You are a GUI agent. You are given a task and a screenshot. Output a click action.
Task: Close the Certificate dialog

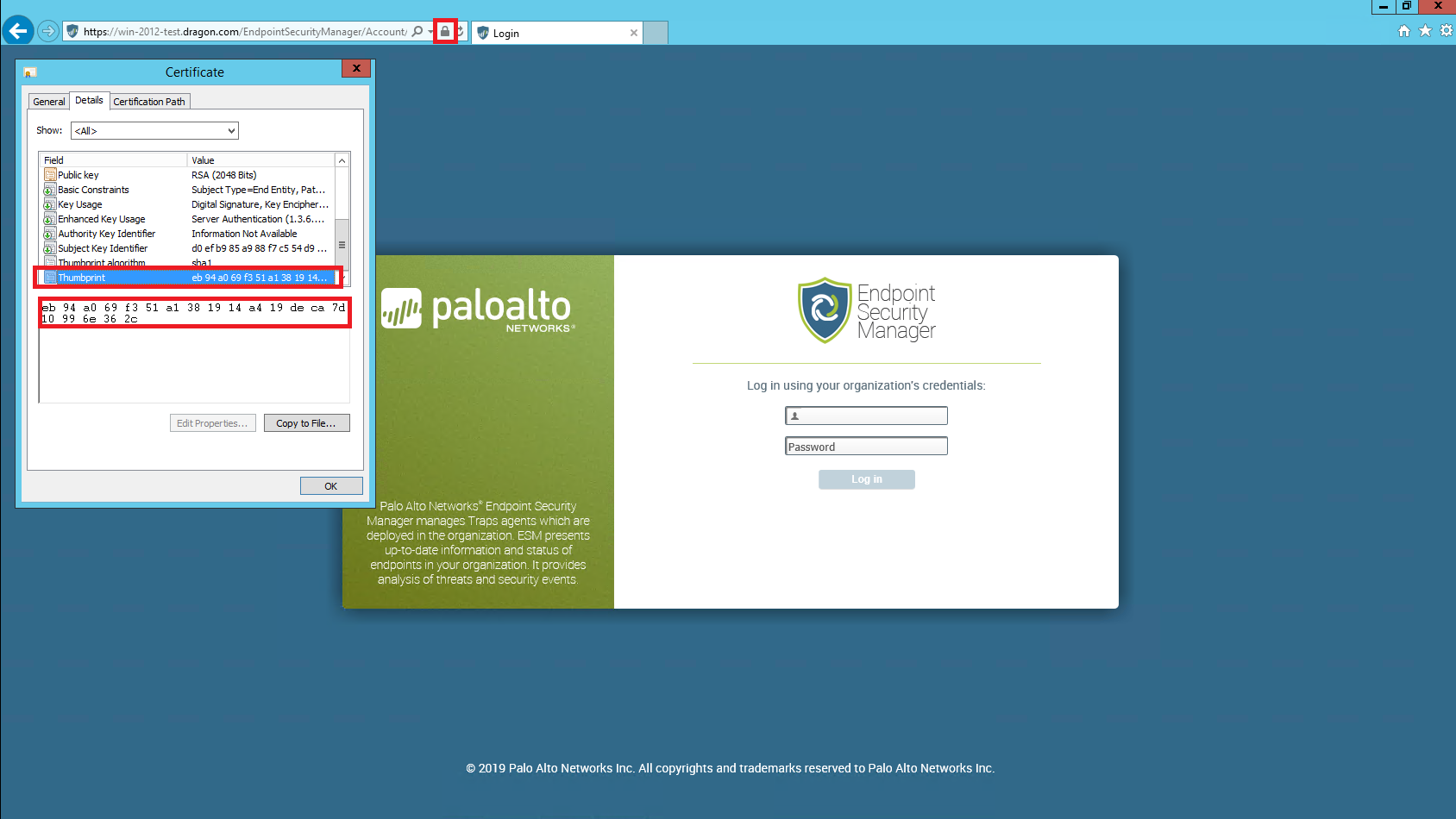(x=356, y=68)
